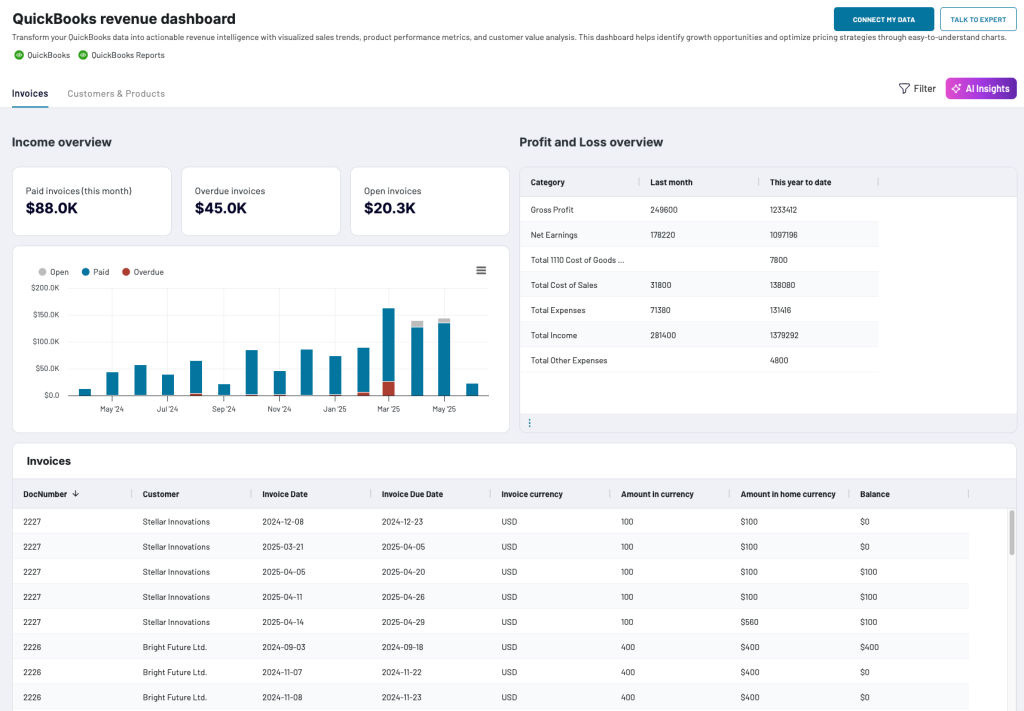Select the Total Other Expenses row
The height and width of the screenshot is (711, 1024).
699,360
